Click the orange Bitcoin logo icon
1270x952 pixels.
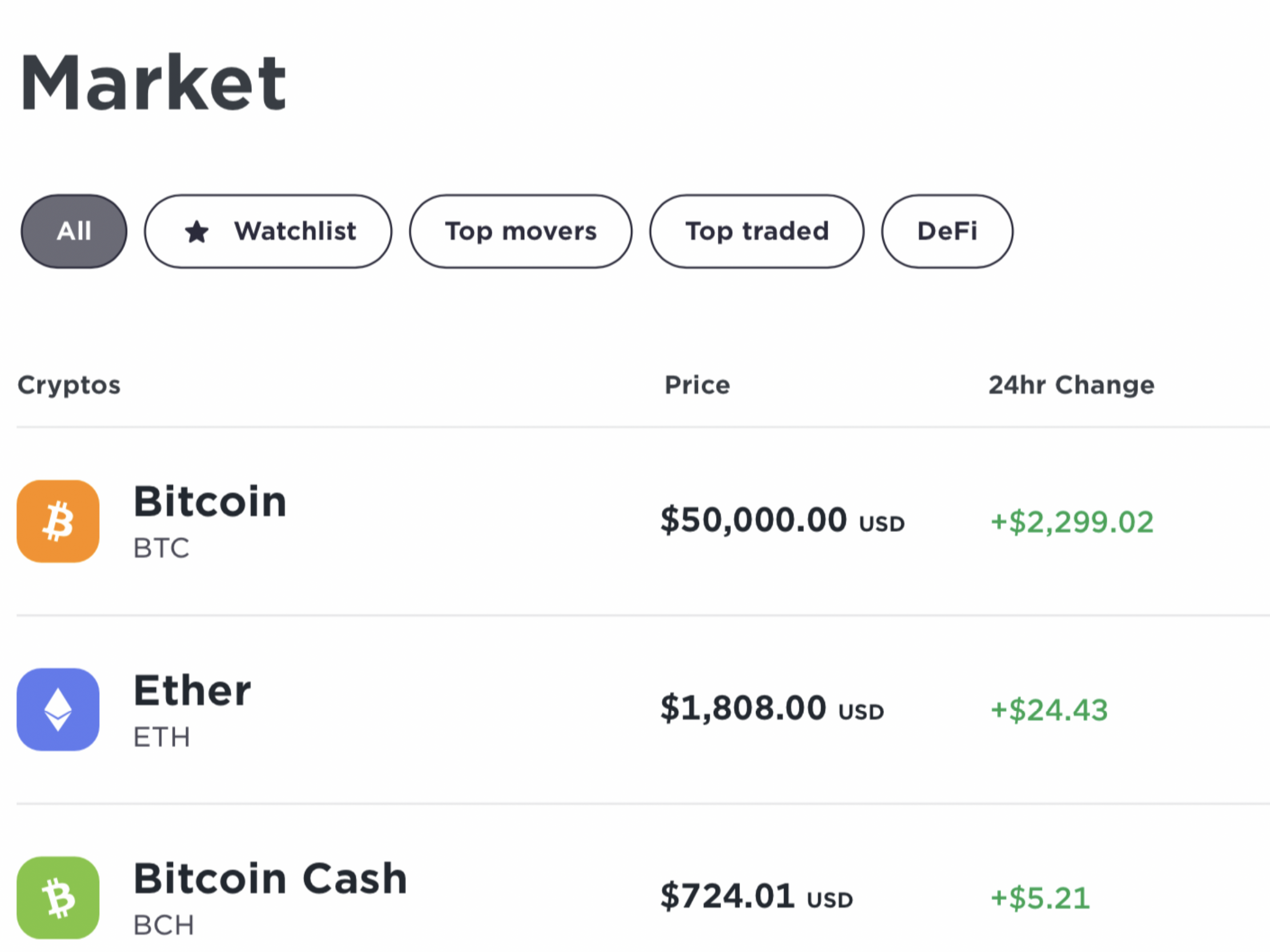(58, 521)
